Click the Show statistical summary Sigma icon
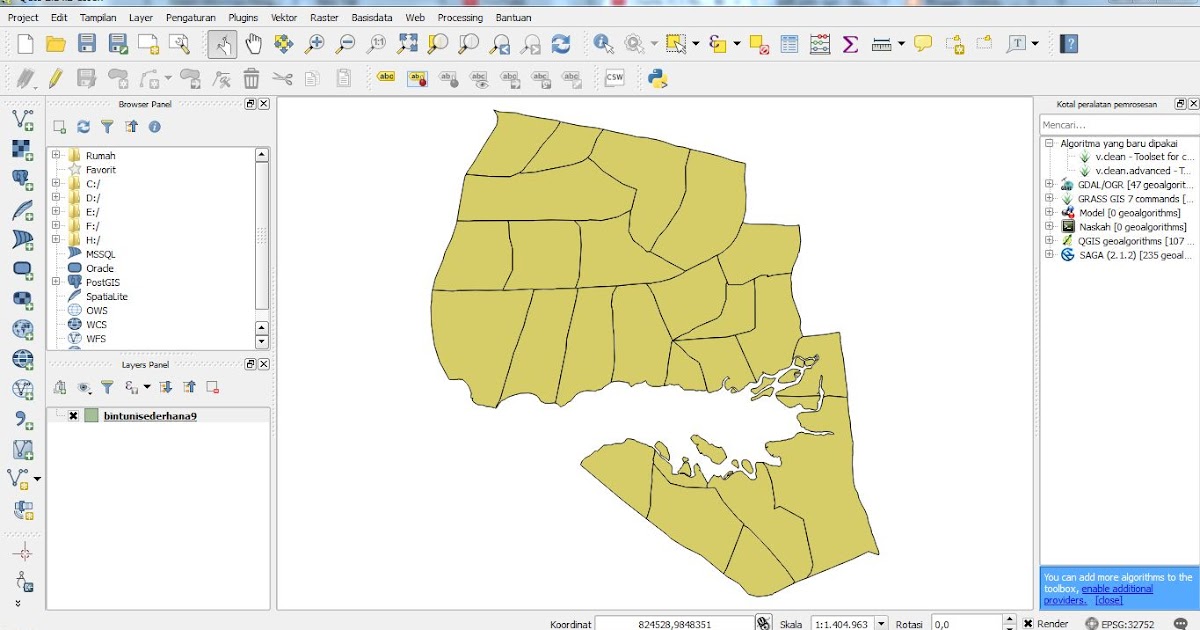 point(850,44)
